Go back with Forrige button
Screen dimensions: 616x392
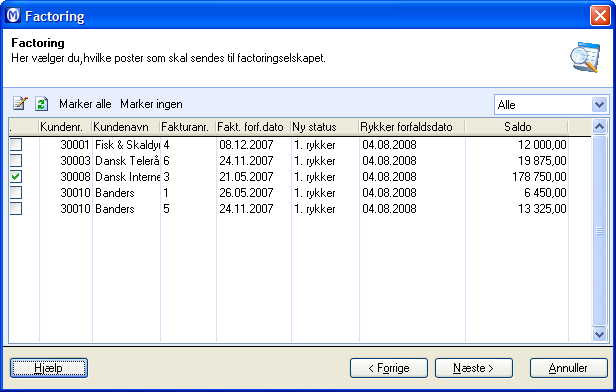[389, 368]
